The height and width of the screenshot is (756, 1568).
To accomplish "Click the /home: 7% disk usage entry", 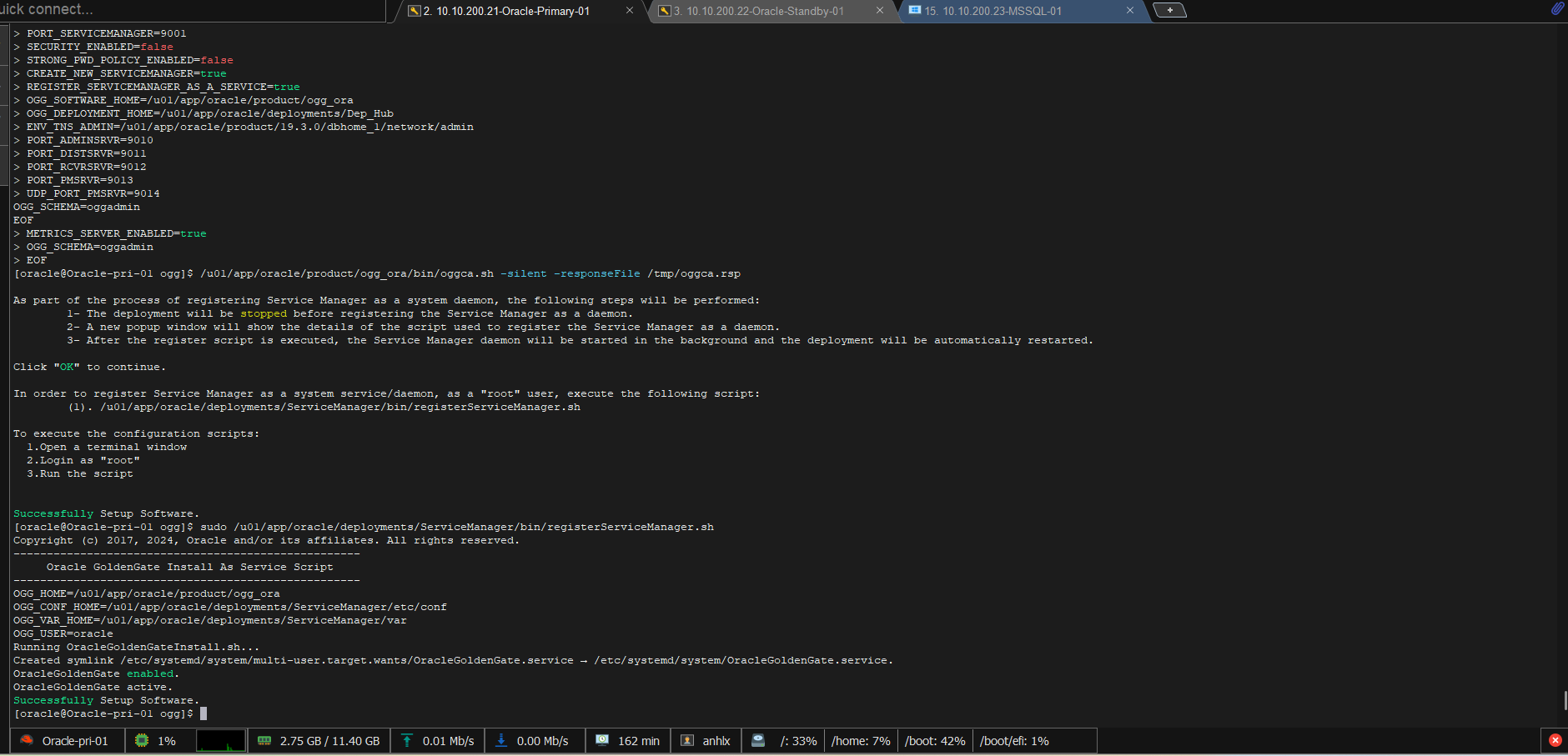I will pos(861,741).
